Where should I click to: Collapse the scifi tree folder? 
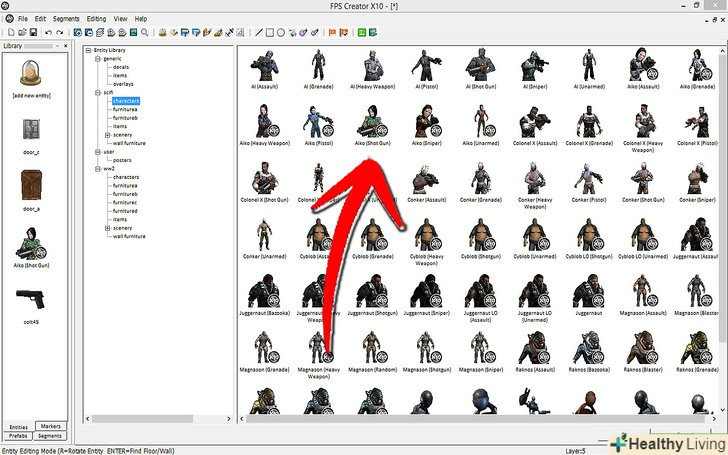[98, 92]
